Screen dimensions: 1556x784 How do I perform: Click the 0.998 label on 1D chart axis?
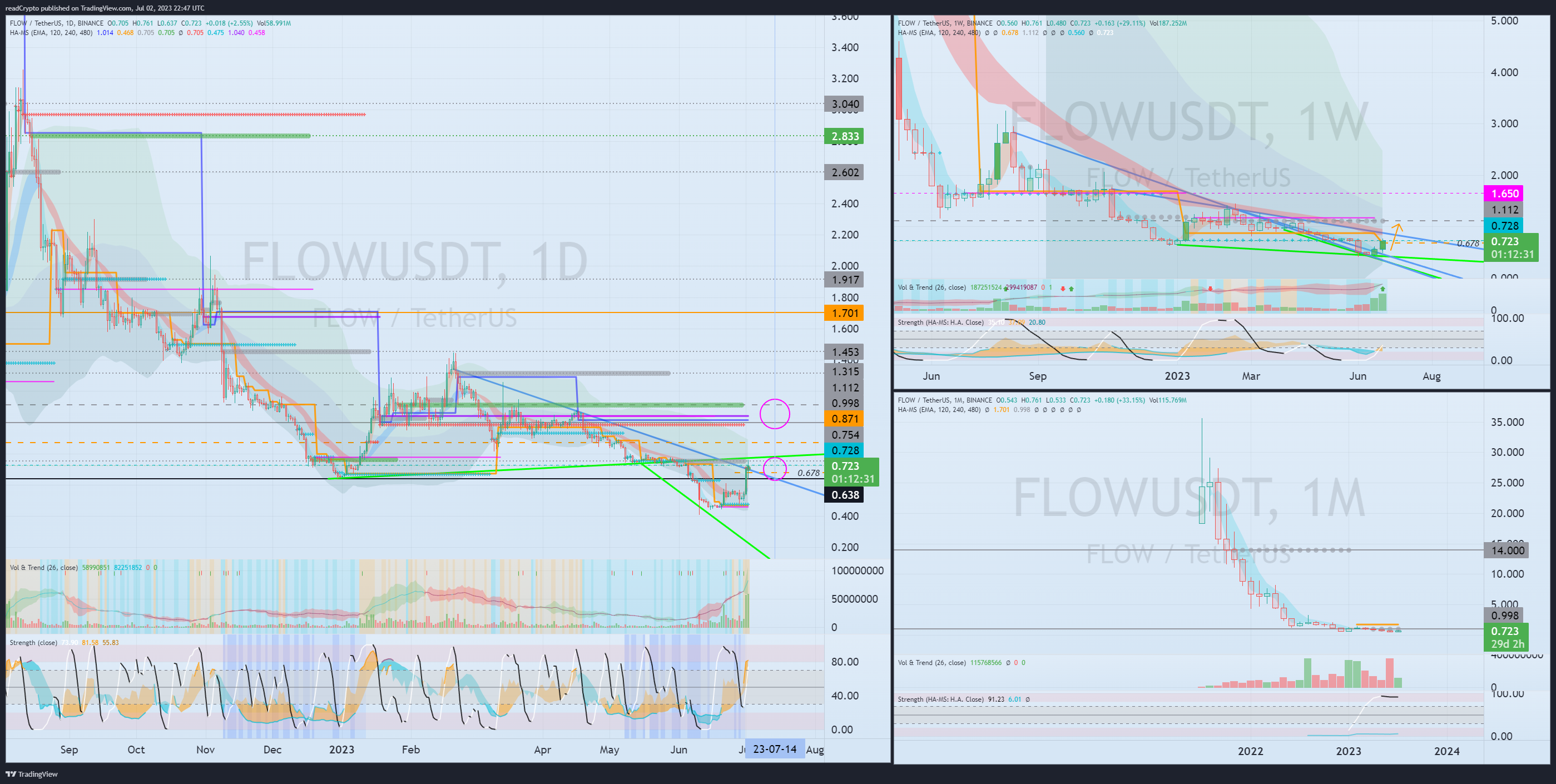(844, 403)
